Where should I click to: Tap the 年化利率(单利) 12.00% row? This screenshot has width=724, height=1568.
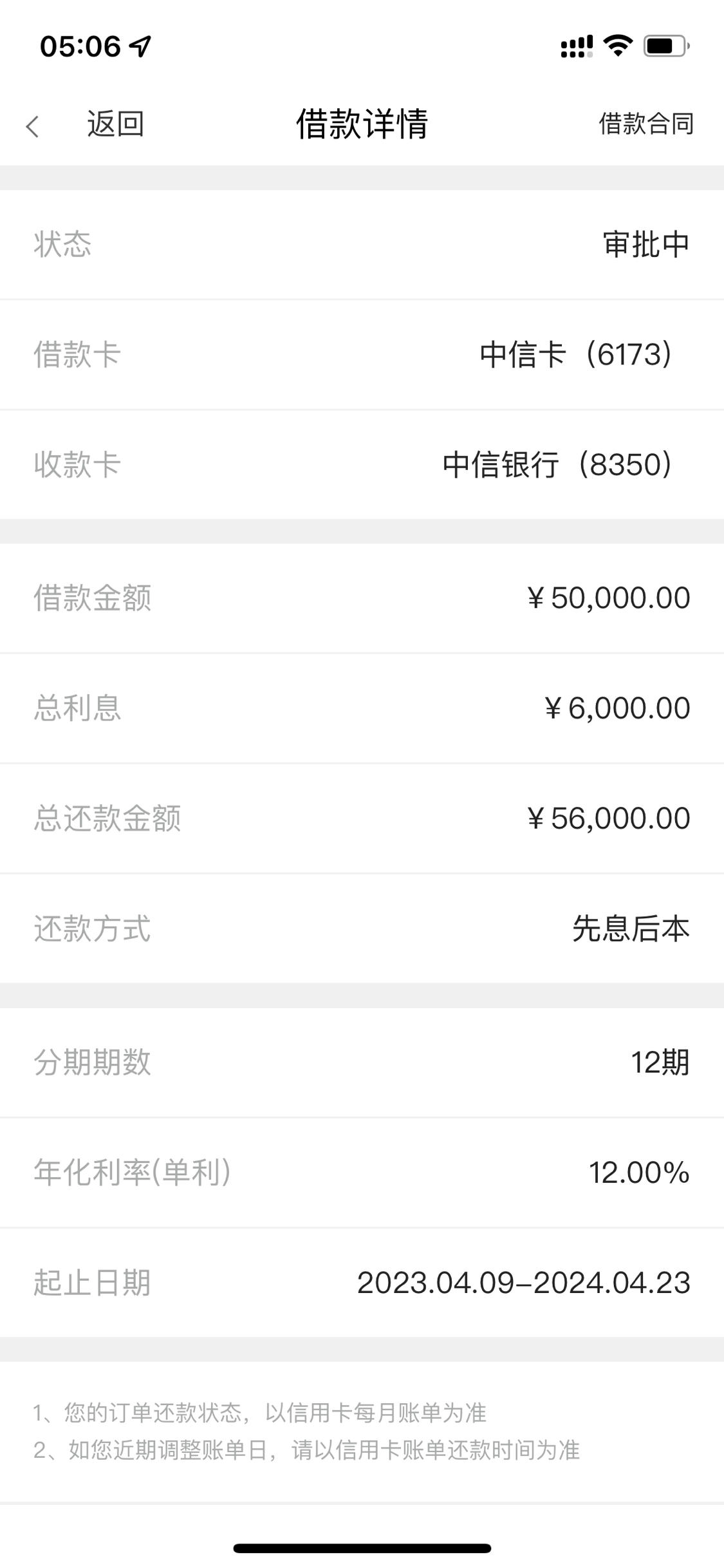click(362, 1173)
